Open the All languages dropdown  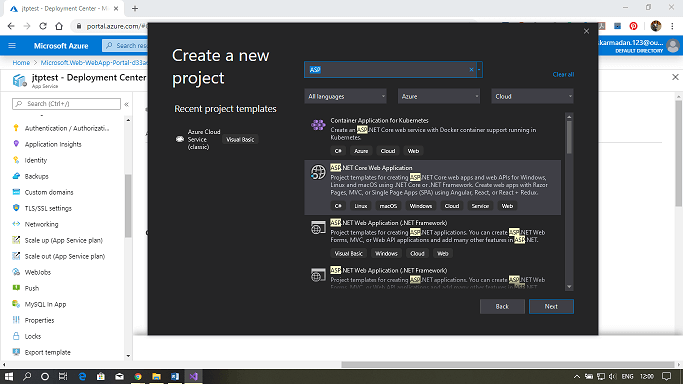point(345,96)
